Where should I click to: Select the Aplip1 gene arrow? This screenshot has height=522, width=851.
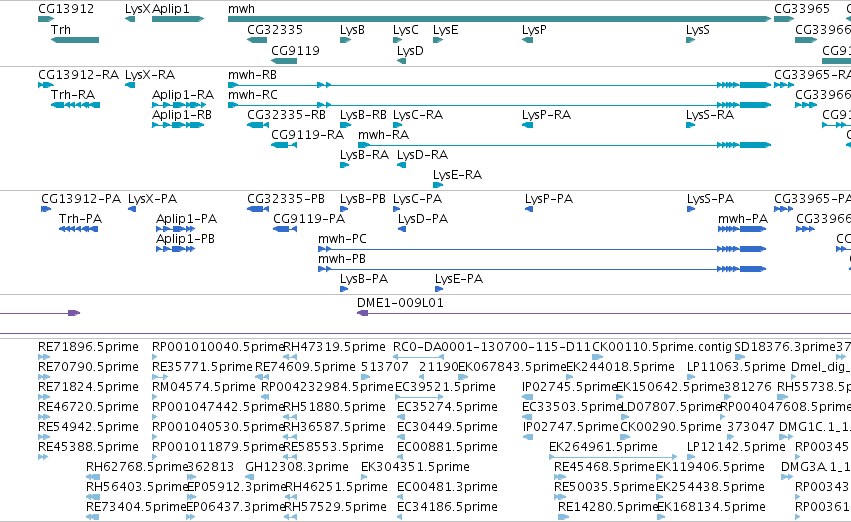[x=178, y=19]
